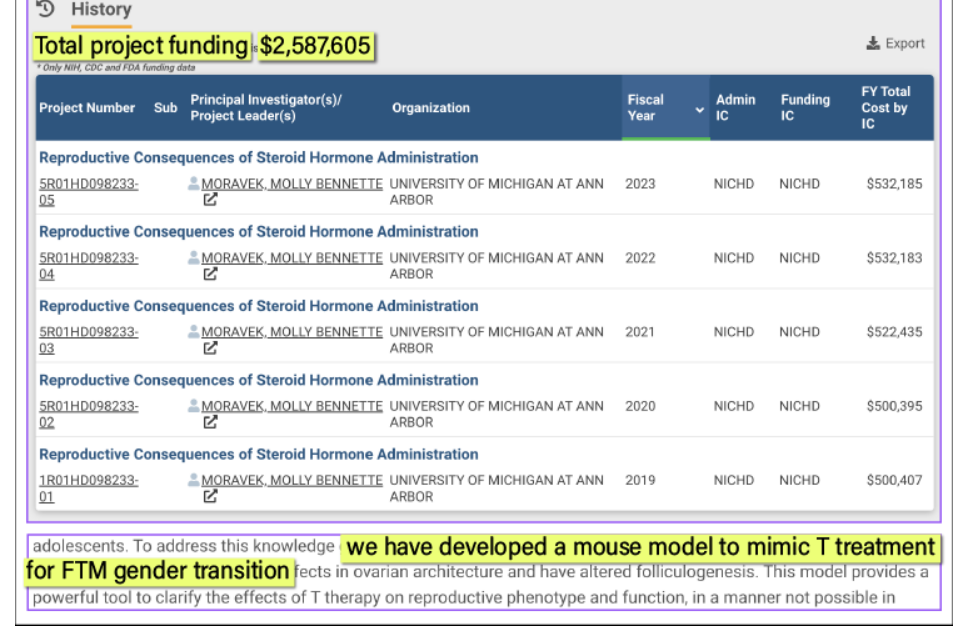The width and height of the screenshot is (966, 629).
Task: Click University of Michigan organization in 2021 row
Action: [x=497, y=340]
